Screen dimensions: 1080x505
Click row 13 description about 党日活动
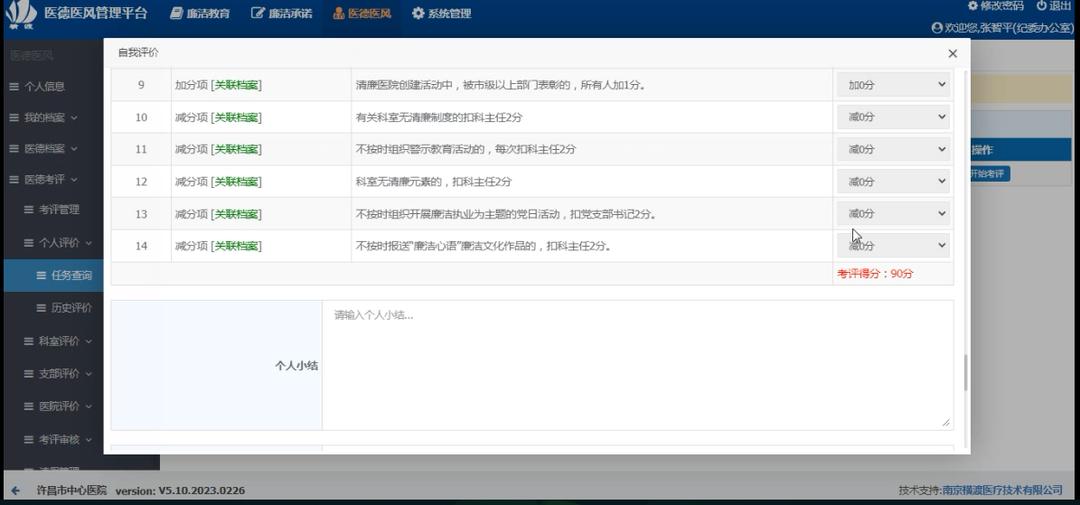click(x=505, y=214)
